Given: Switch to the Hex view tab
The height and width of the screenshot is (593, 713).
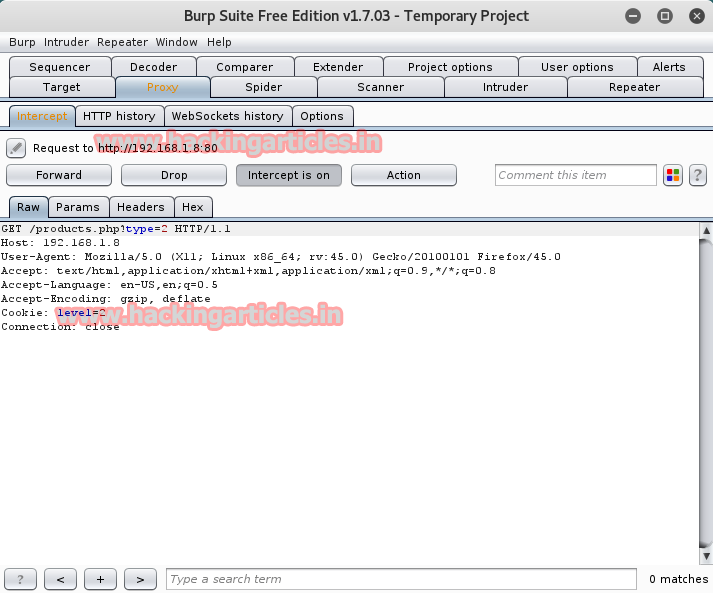Looking at the screenshot, I should 193,207.
